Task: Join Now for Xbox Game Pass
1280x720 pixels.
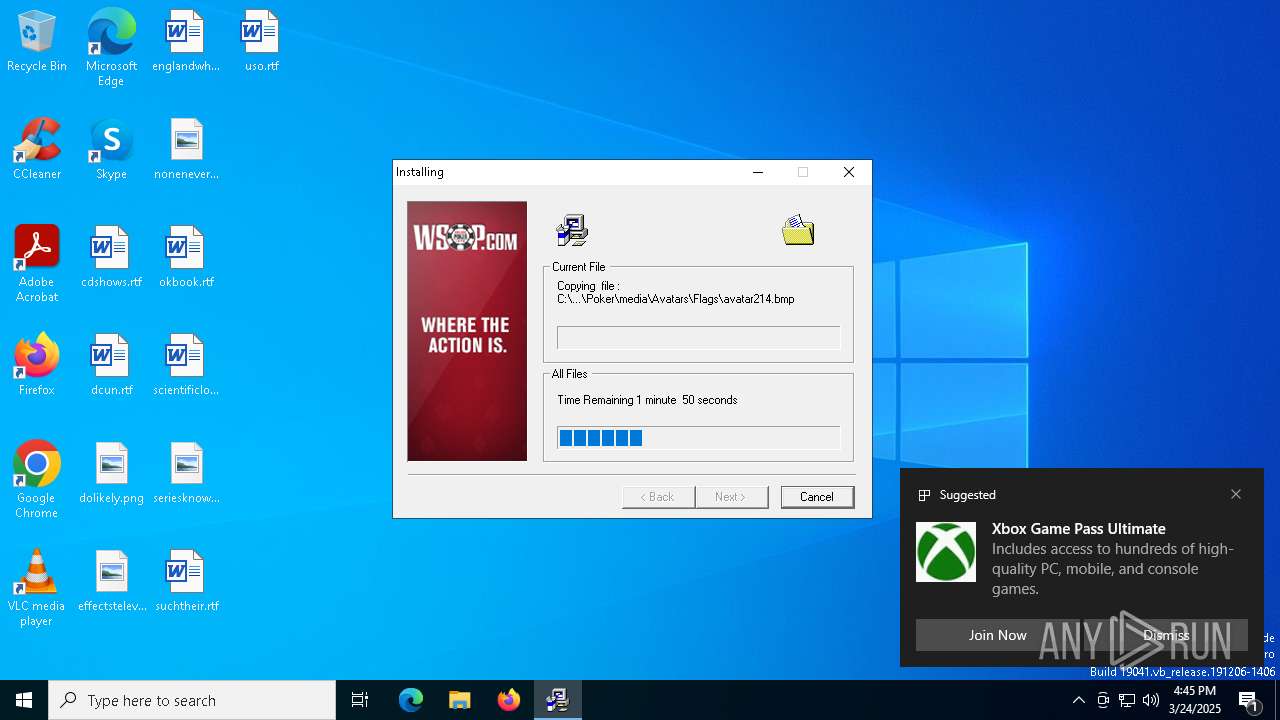Action: [997, 635]
